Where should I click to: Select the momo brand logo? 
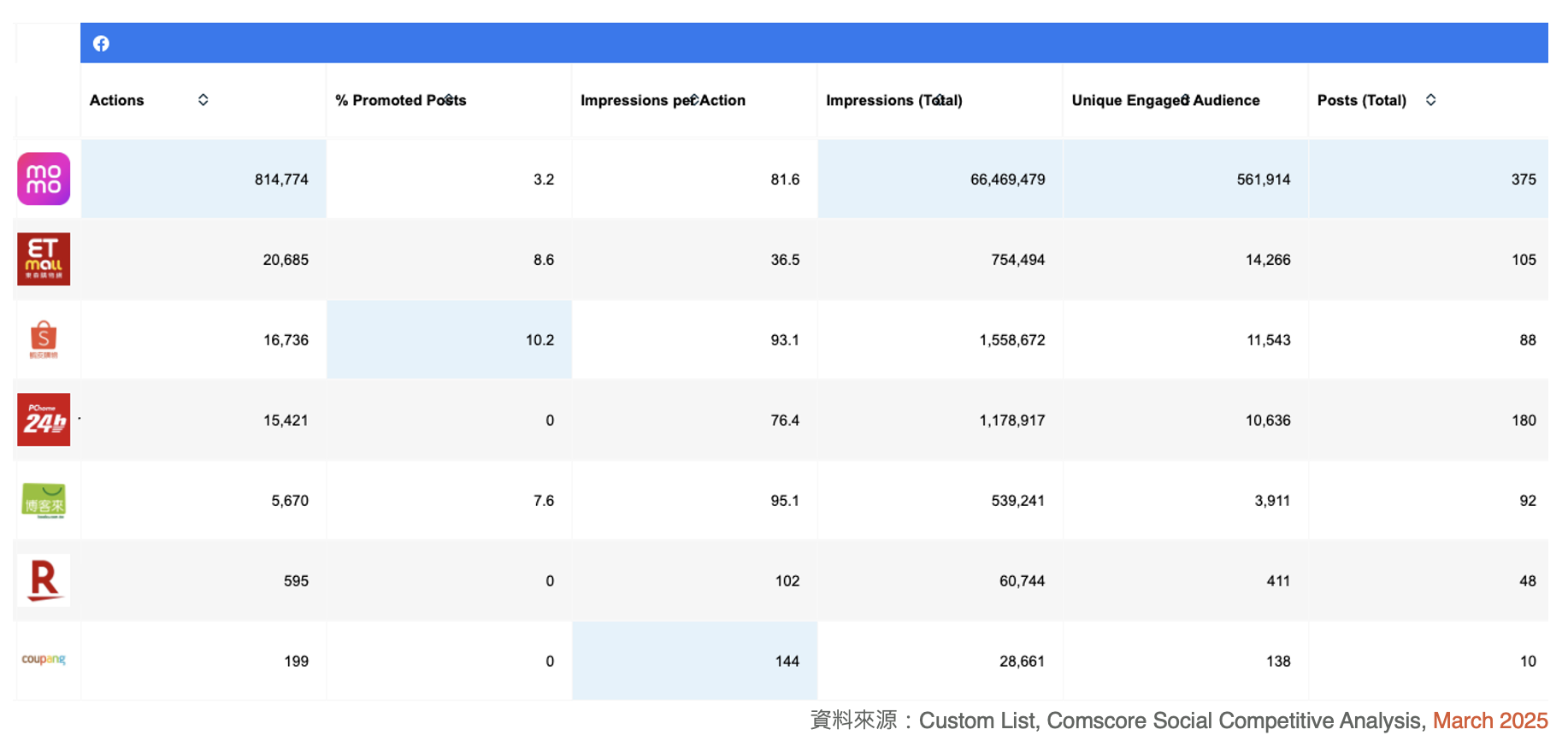pyautogui.click(x=44, y=179)
